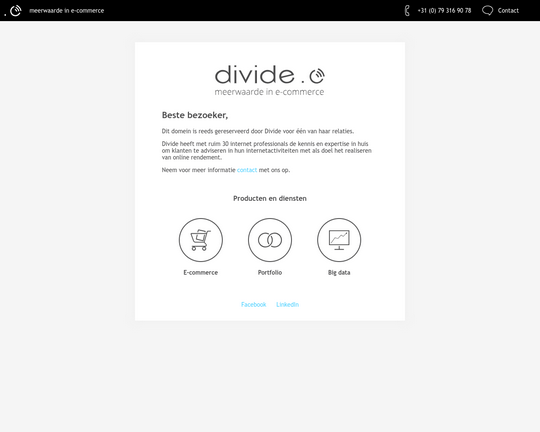The height and width of the screenshot is (432, 540).
Task: Visit the LinkedIn link
Action: pos(288,305)
